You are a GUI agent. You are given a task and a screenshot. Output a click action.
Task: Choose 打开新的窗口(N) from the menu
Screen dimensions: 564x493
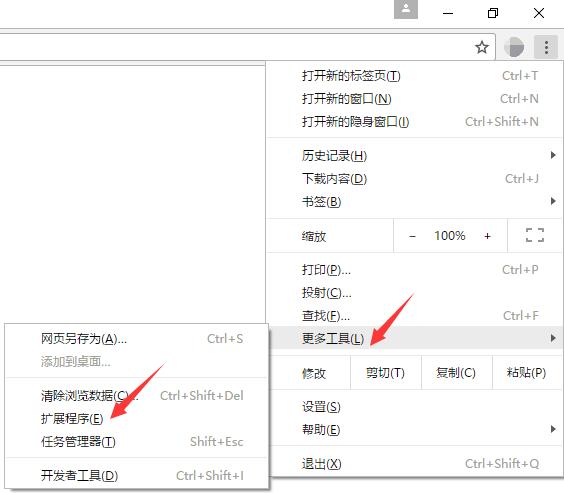coord(415,99)
